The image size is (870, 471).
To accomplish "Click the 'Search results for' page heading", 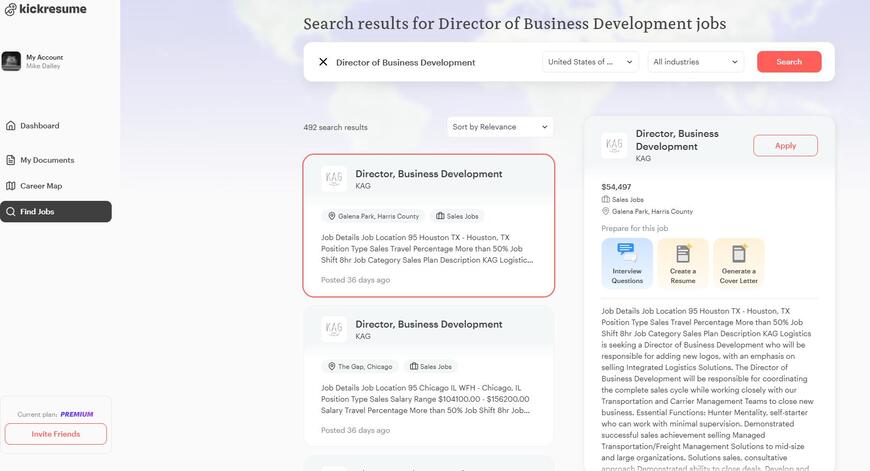I will 514,24.
